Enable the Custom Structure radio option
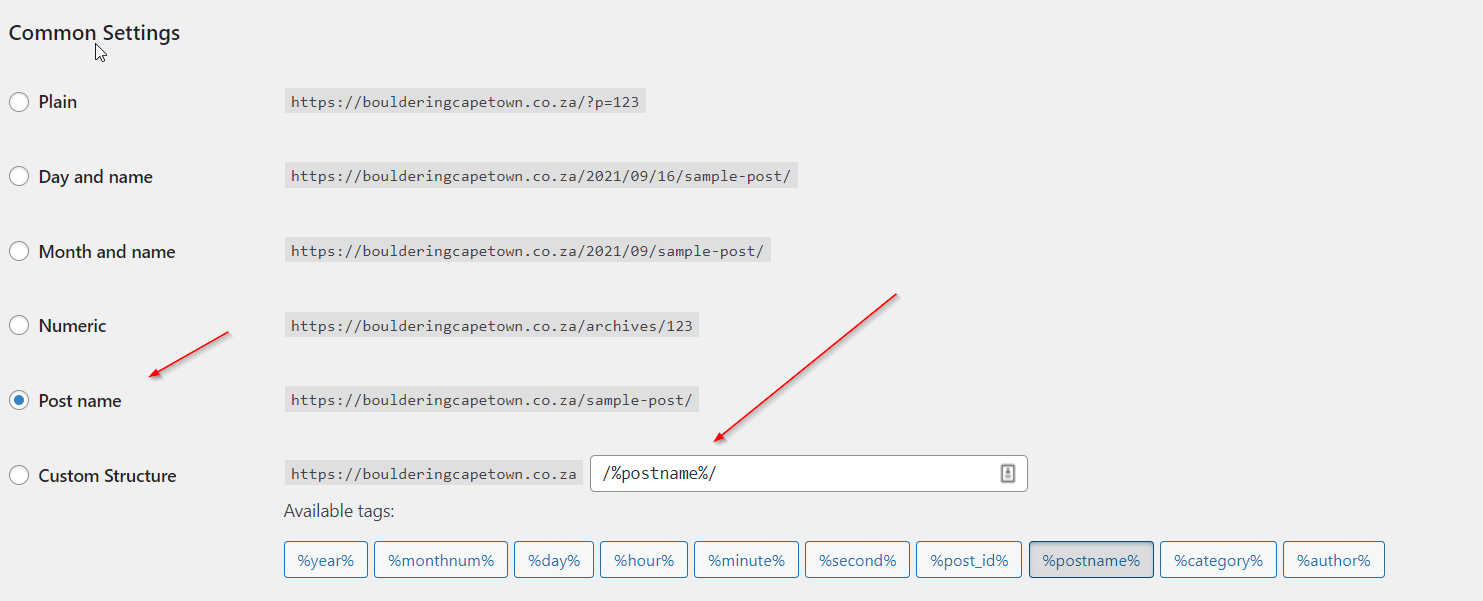This screenshot has height=601, width=1483. tap(19, 476)
